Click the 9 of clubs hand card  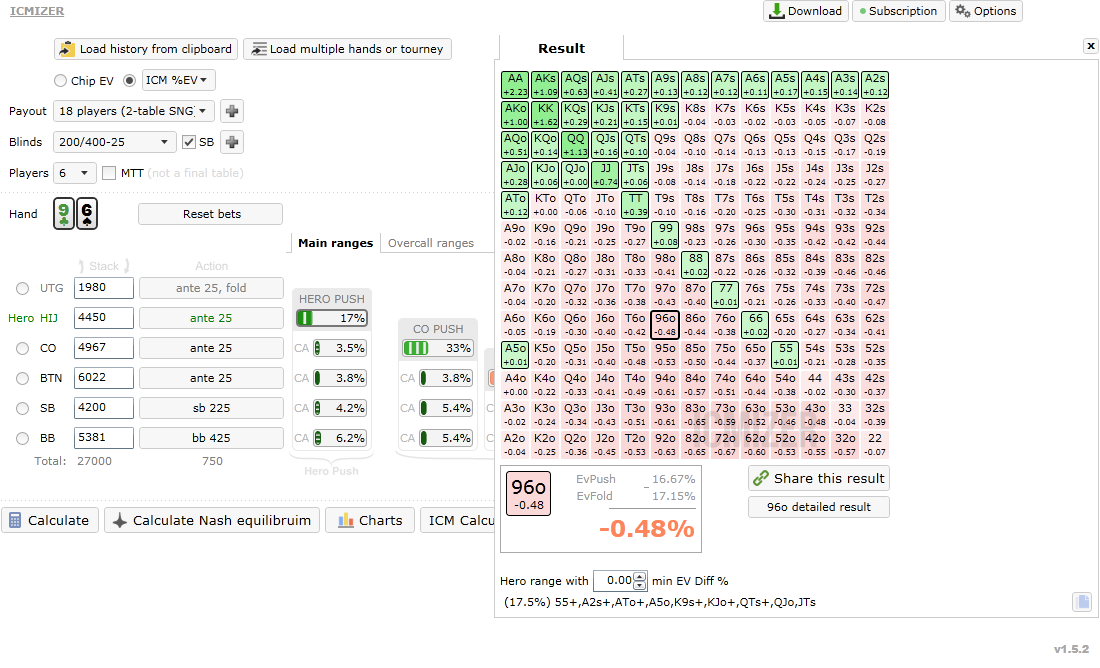tap(63, 214)
